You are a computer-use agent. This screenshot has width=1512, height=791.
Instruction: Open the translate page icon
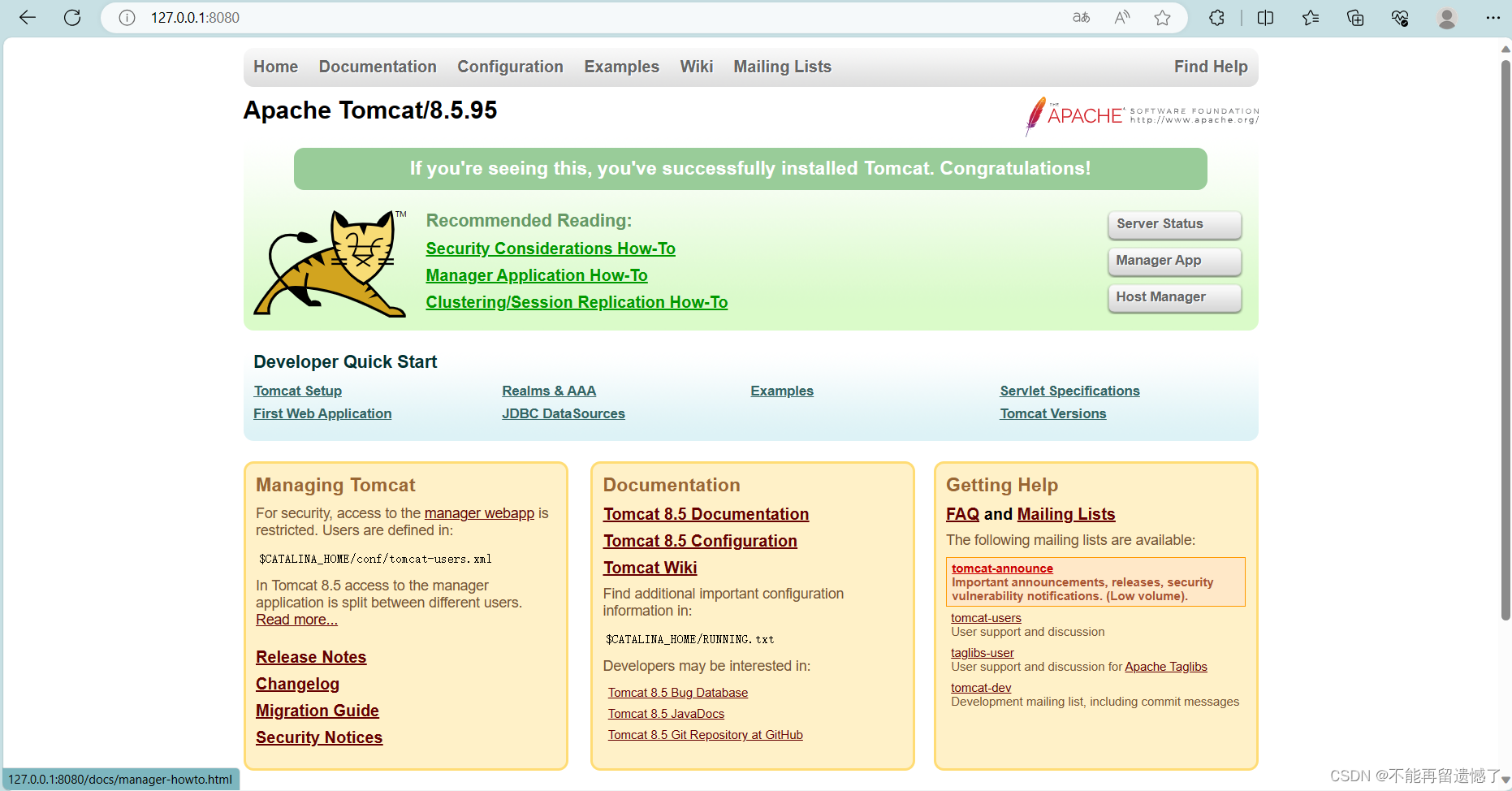(x=1081, y=18)
